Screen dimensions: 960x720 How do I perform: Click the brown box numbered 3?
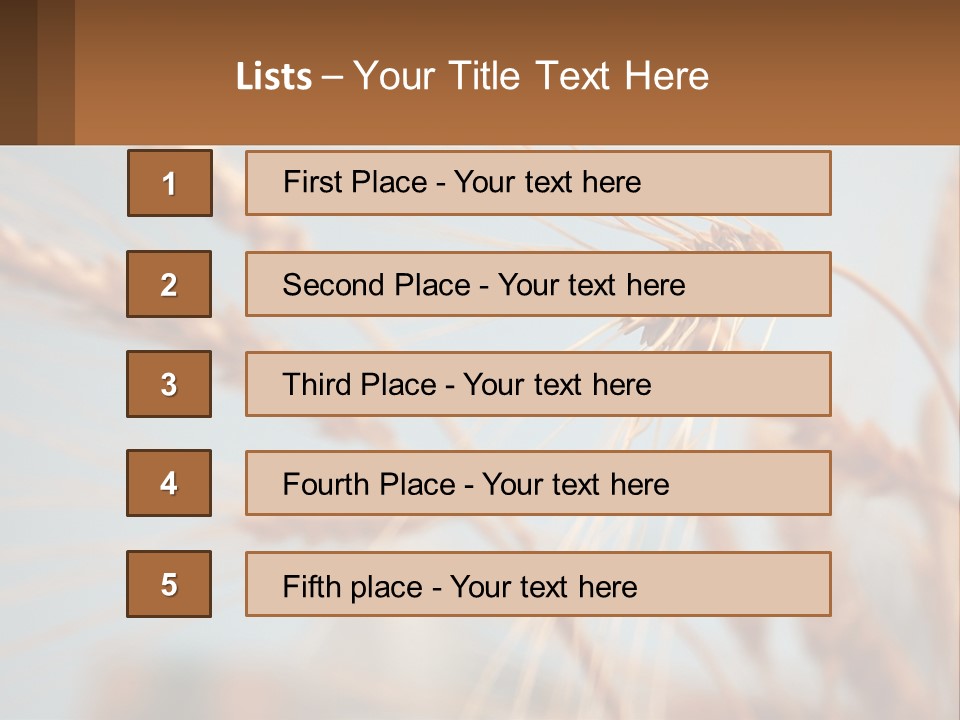[x=169, y=384]
